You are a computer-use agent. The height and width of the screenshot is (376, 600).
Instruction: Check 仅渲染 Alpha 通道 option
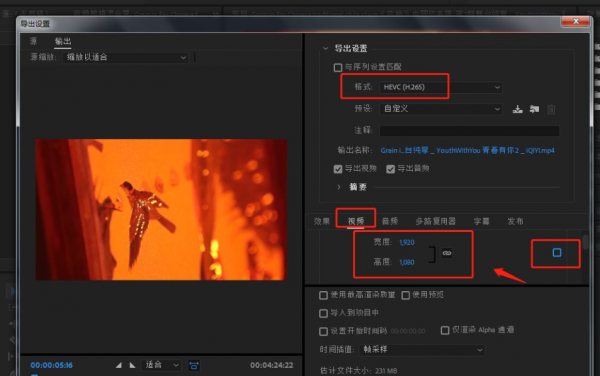point(445,330)
